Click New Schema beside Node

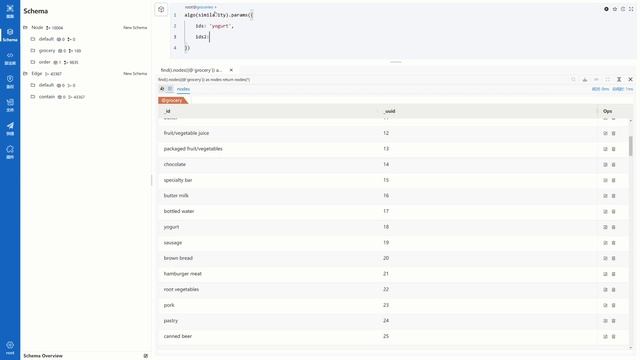[135, 28]
